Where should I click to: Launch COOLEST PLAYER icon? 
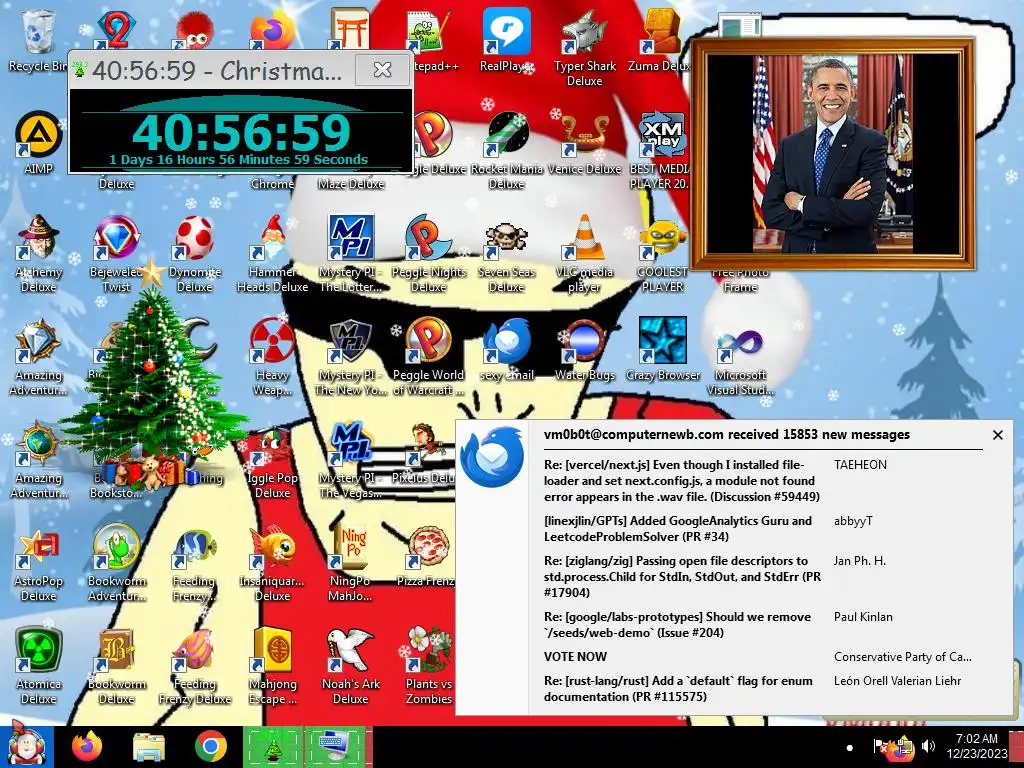point(662,253)
